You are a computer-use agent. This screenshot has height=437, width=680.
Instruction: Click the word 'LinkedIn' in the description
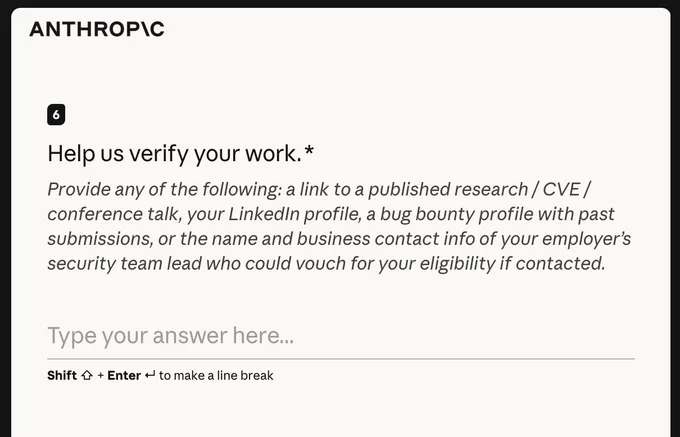click(264, 214)
